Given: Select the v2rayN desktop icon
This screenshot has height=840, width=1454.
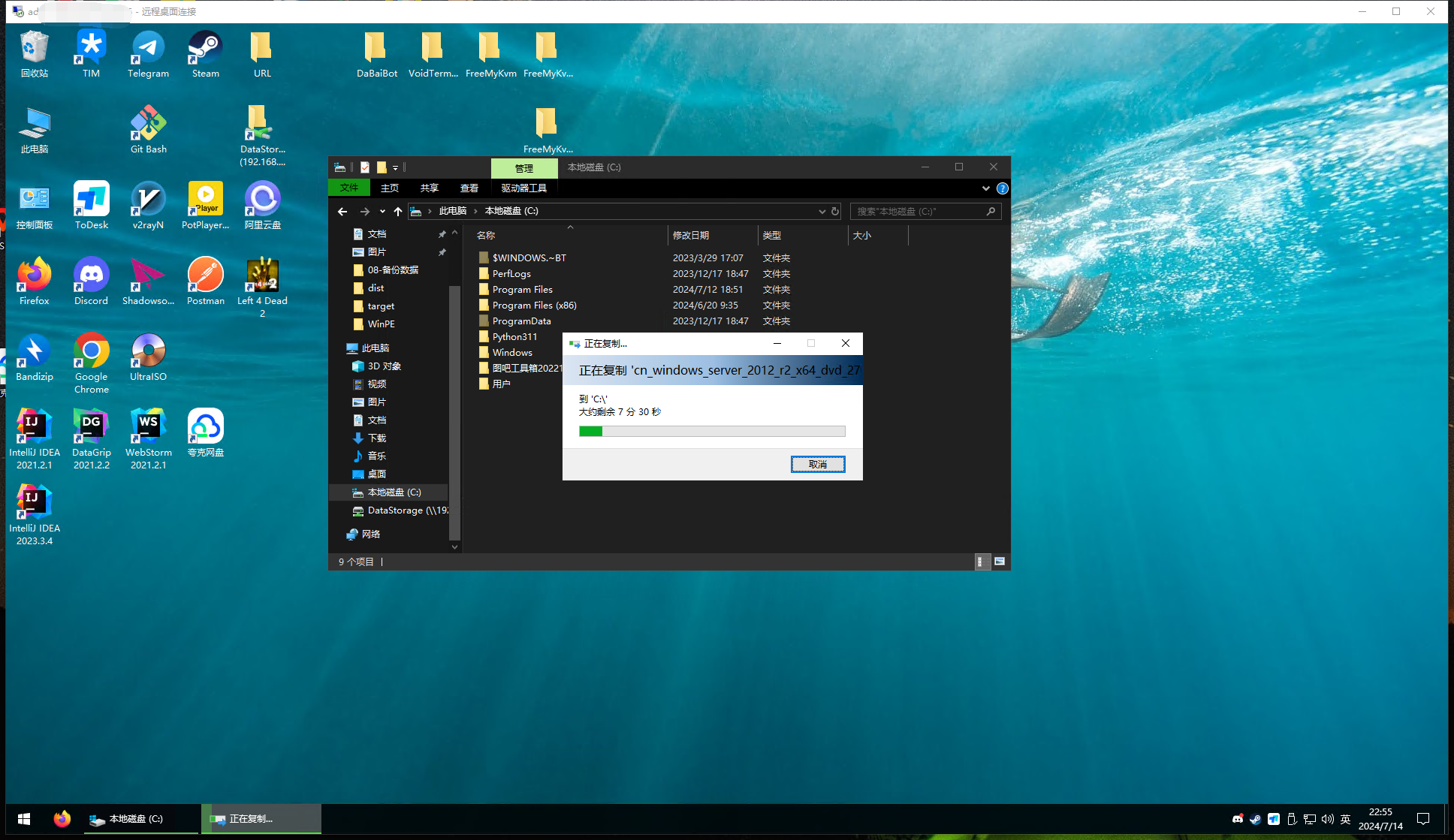Looking at the screenshot, I should point(148,206).
